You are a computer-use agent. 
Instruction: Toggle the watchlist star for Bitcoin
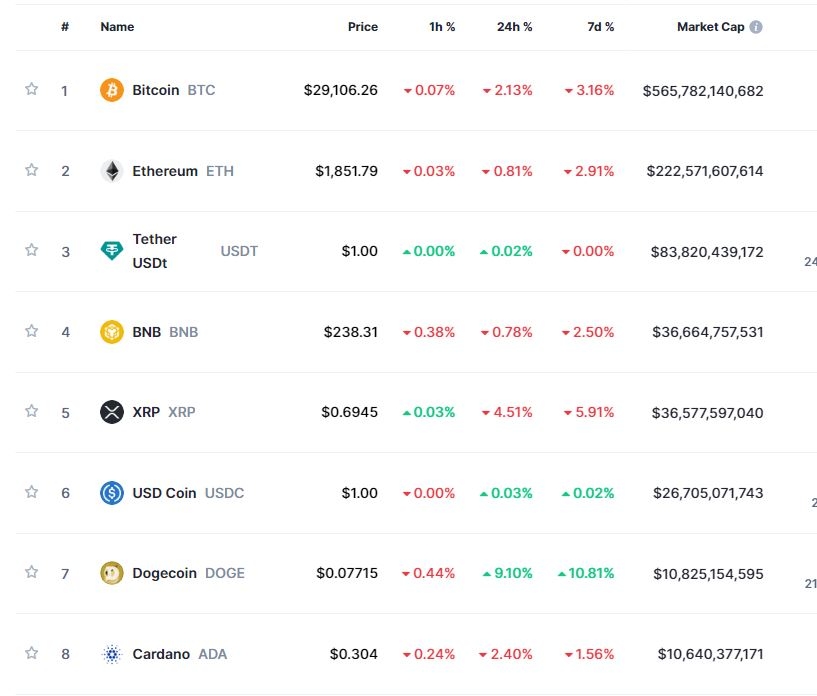click(x=31, y=89)
